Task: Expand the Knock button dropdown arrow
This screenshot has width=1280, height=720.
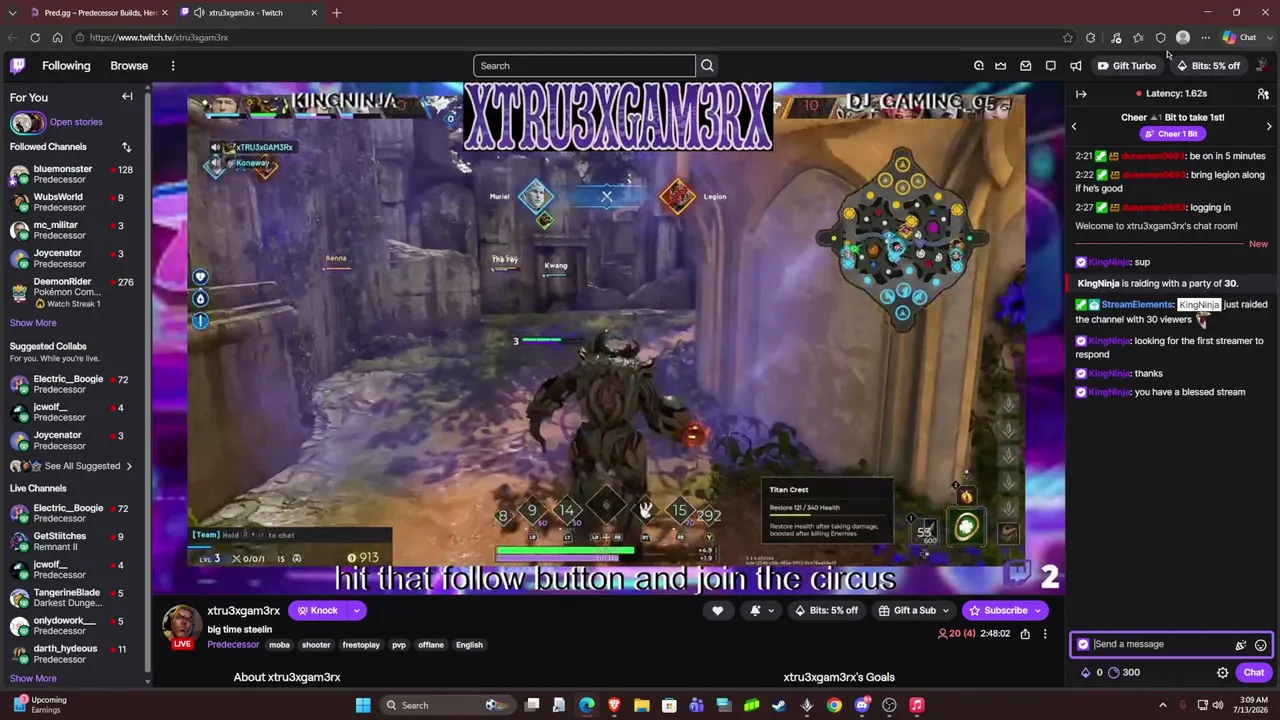Action: pos(356,610)
